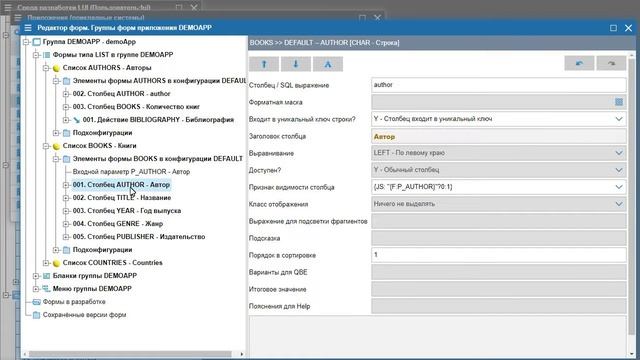Viewport: 640px width, 360px height.
Task: Click the Пояснения для Help field
Action: (498, 306)
